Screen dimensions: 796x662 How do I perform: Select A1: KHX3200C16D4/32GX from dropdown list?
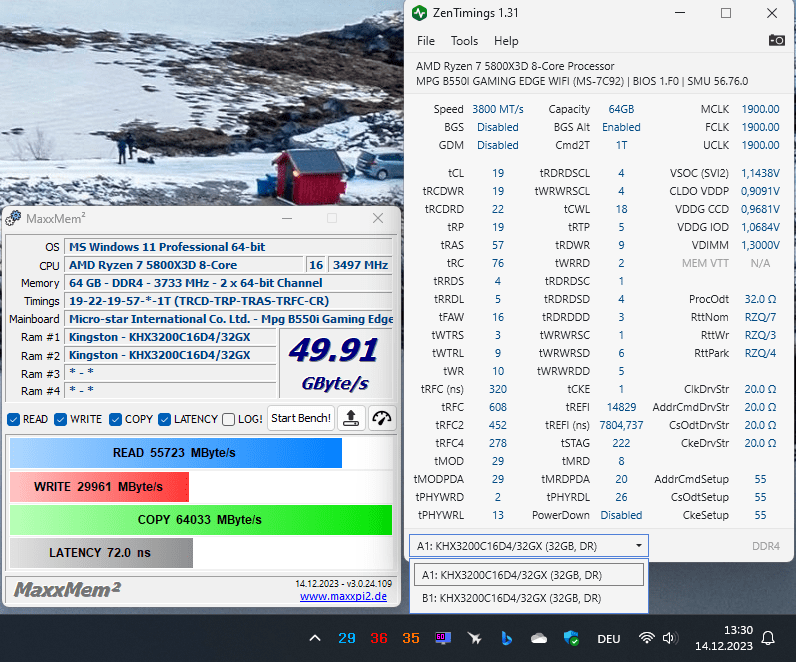[x=528, y=575]
